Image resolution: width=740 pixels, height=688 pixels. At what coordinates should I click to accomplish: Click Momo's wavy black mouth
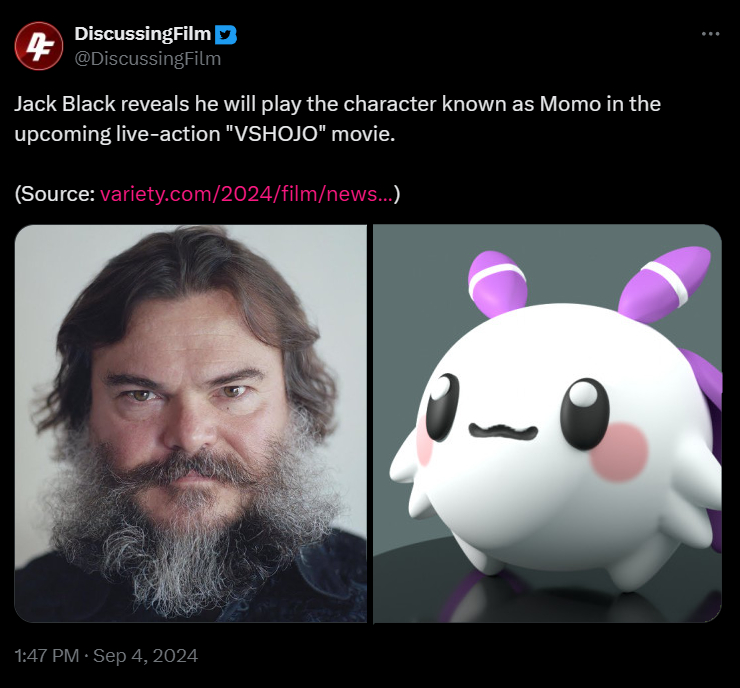coord(503,431)
